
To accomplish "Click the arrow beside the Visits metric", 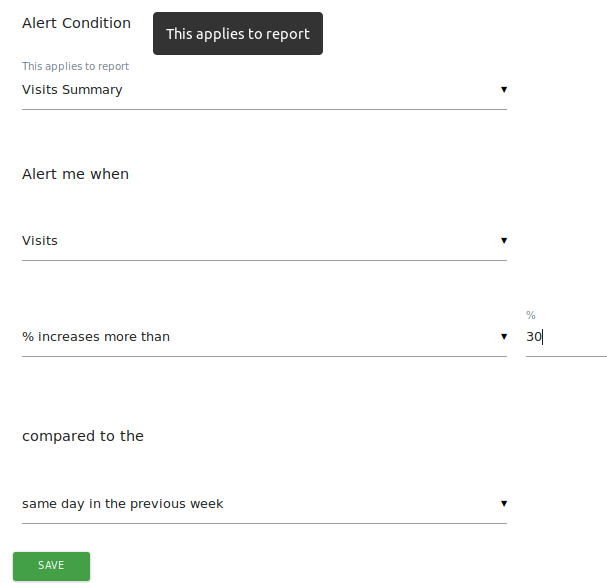I will tap(504, 241).
